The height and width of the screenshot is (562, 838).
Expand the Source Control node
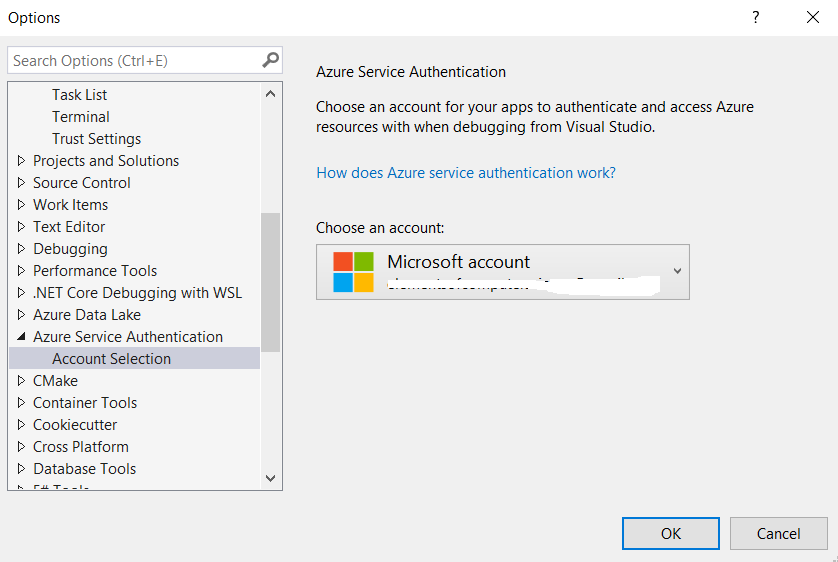[21, 183]
